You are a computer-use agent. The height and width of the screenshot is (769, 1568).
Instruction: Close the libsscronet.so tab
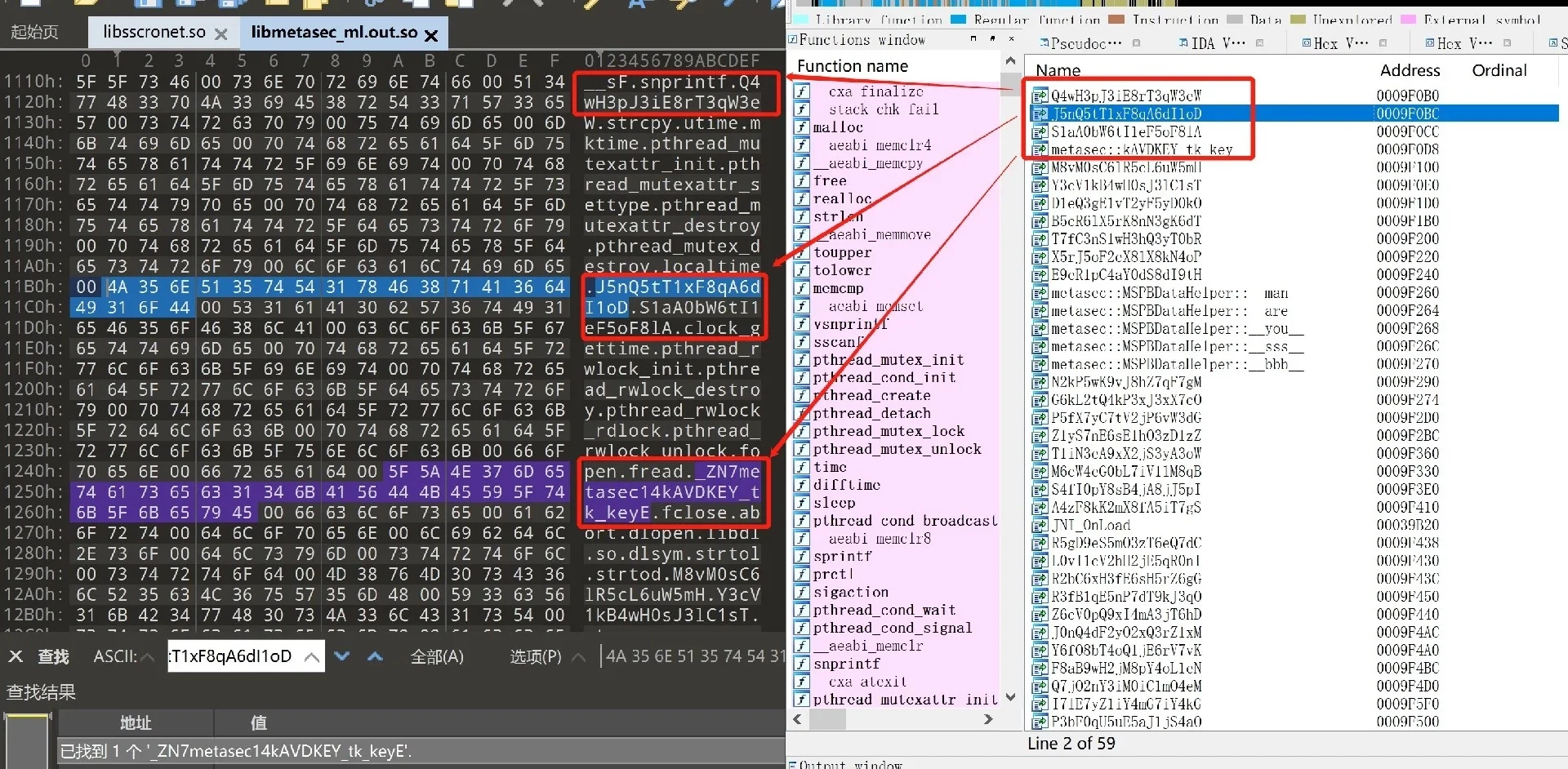pyautogui.click(x=220, y=34)
